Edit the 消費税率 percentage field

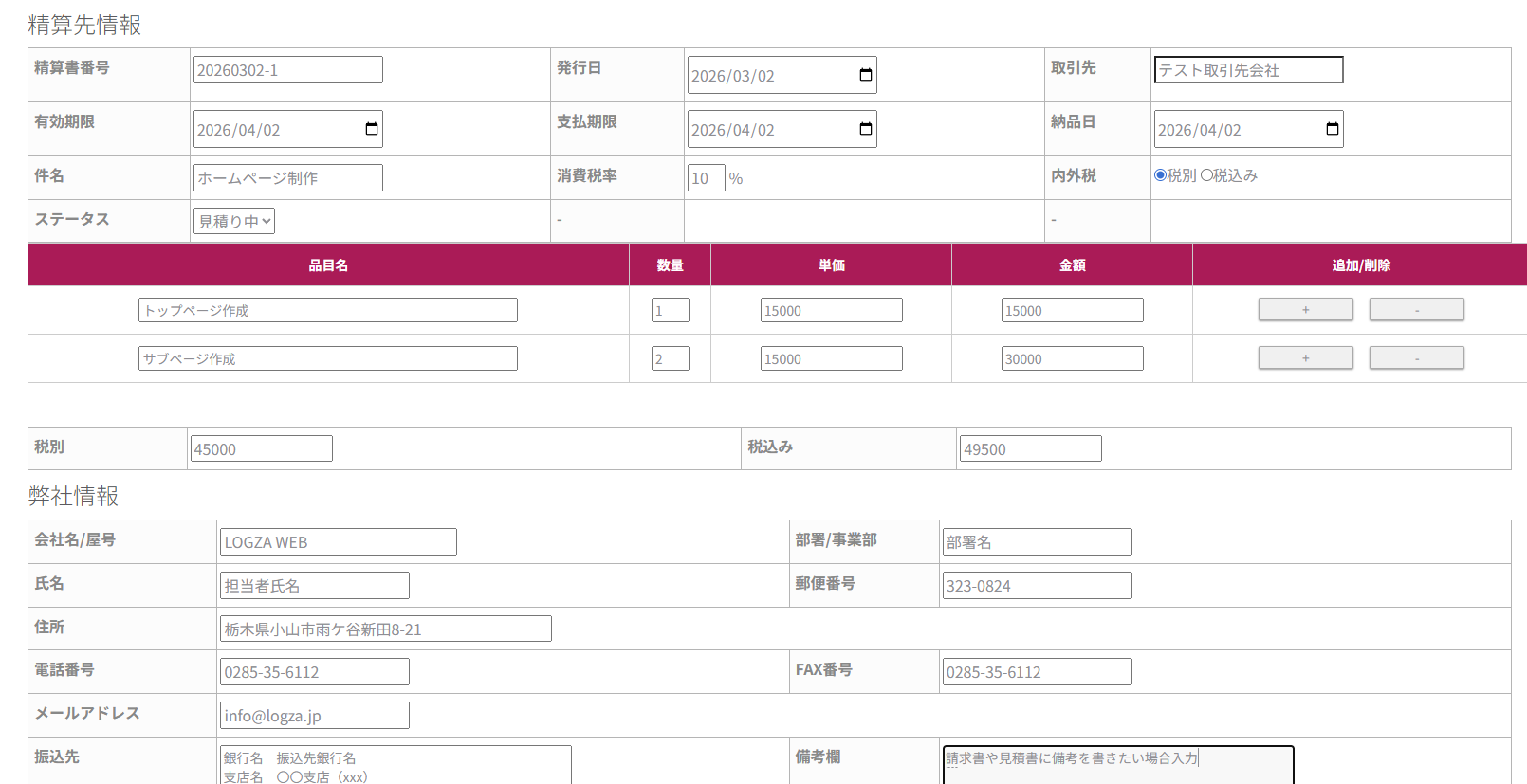(706, 178)
